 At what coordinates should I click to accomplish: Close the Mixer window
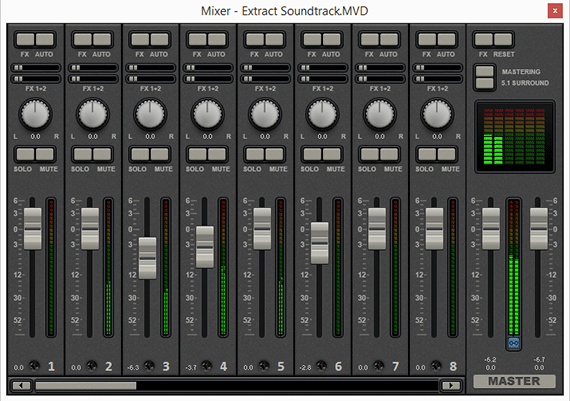click(555, 11)
